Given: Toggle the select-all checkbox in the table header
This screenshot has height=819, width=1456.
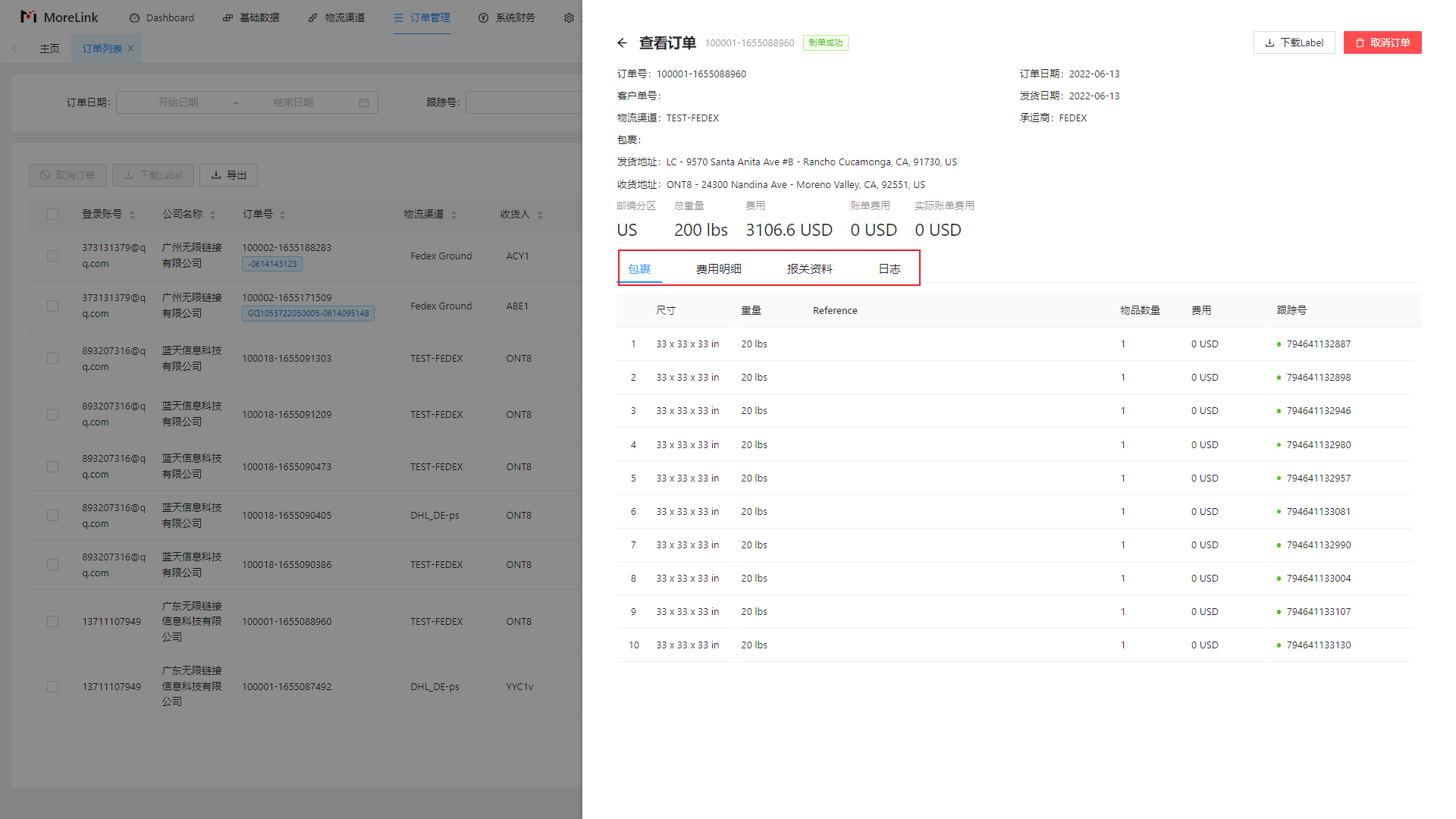Looking at the screenshot, I should pos(52,215).
